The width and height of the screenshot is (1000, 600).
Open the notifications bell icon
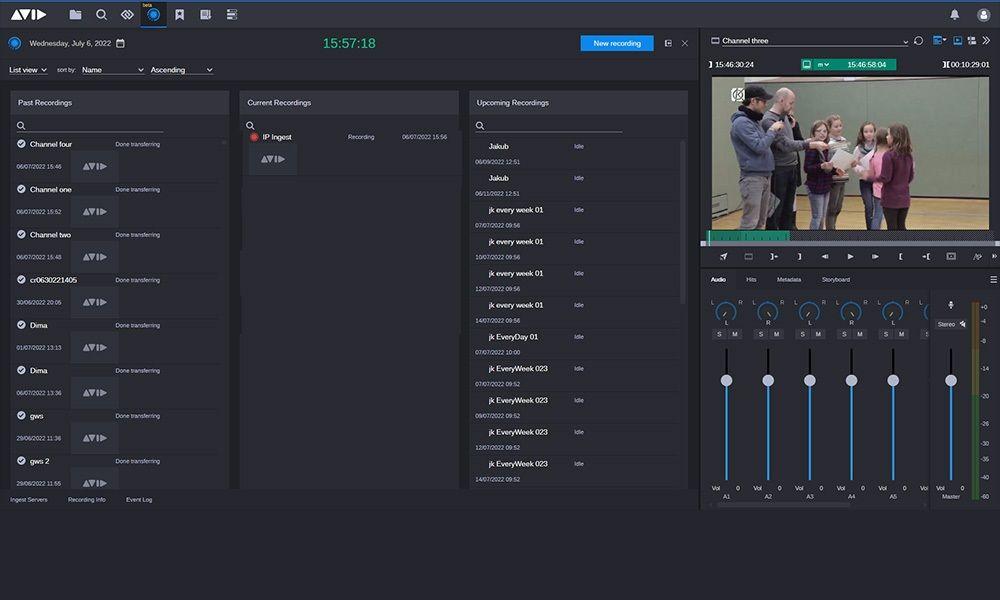(954, 15)
